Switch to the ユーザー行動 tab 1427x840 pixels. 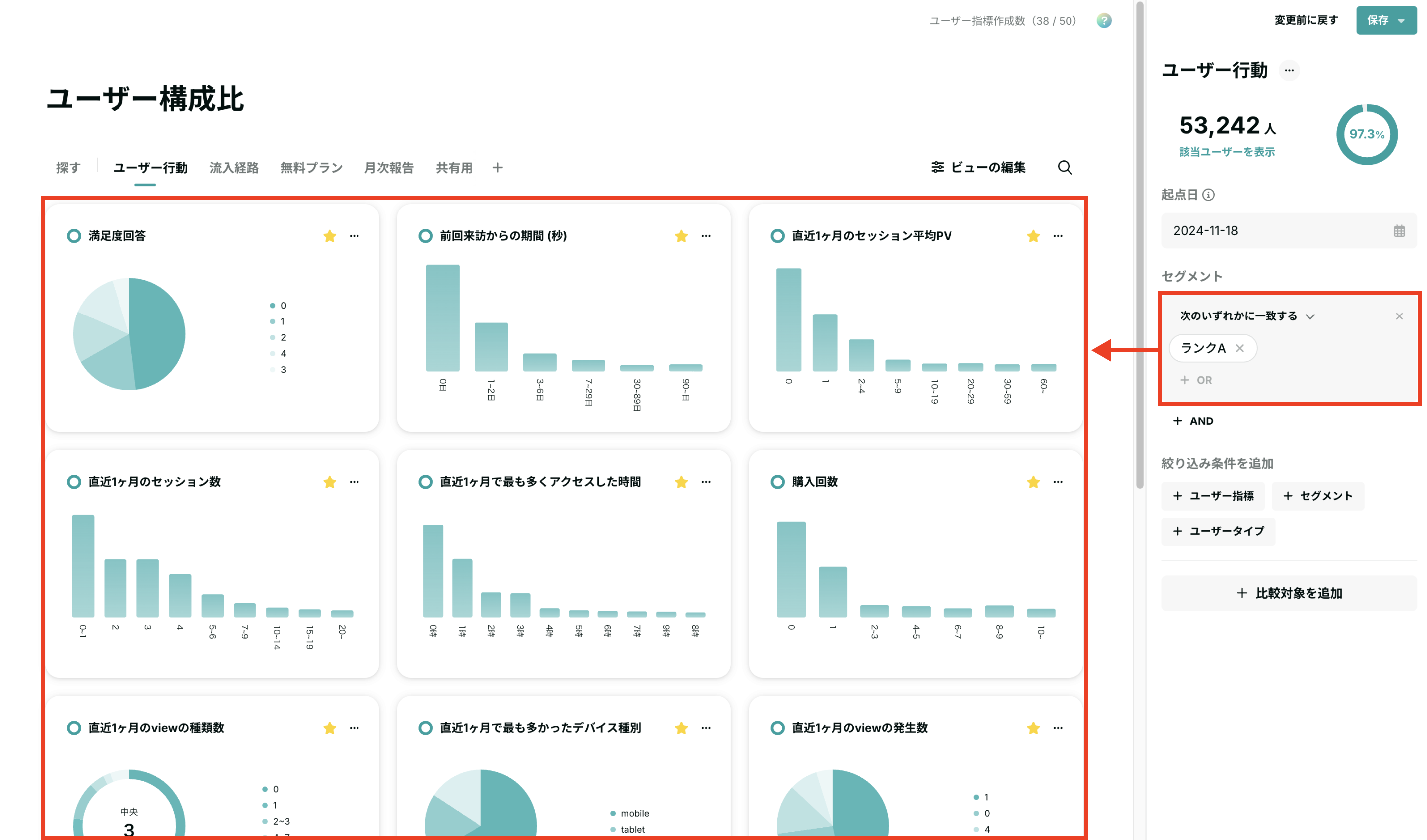(150, 168)
